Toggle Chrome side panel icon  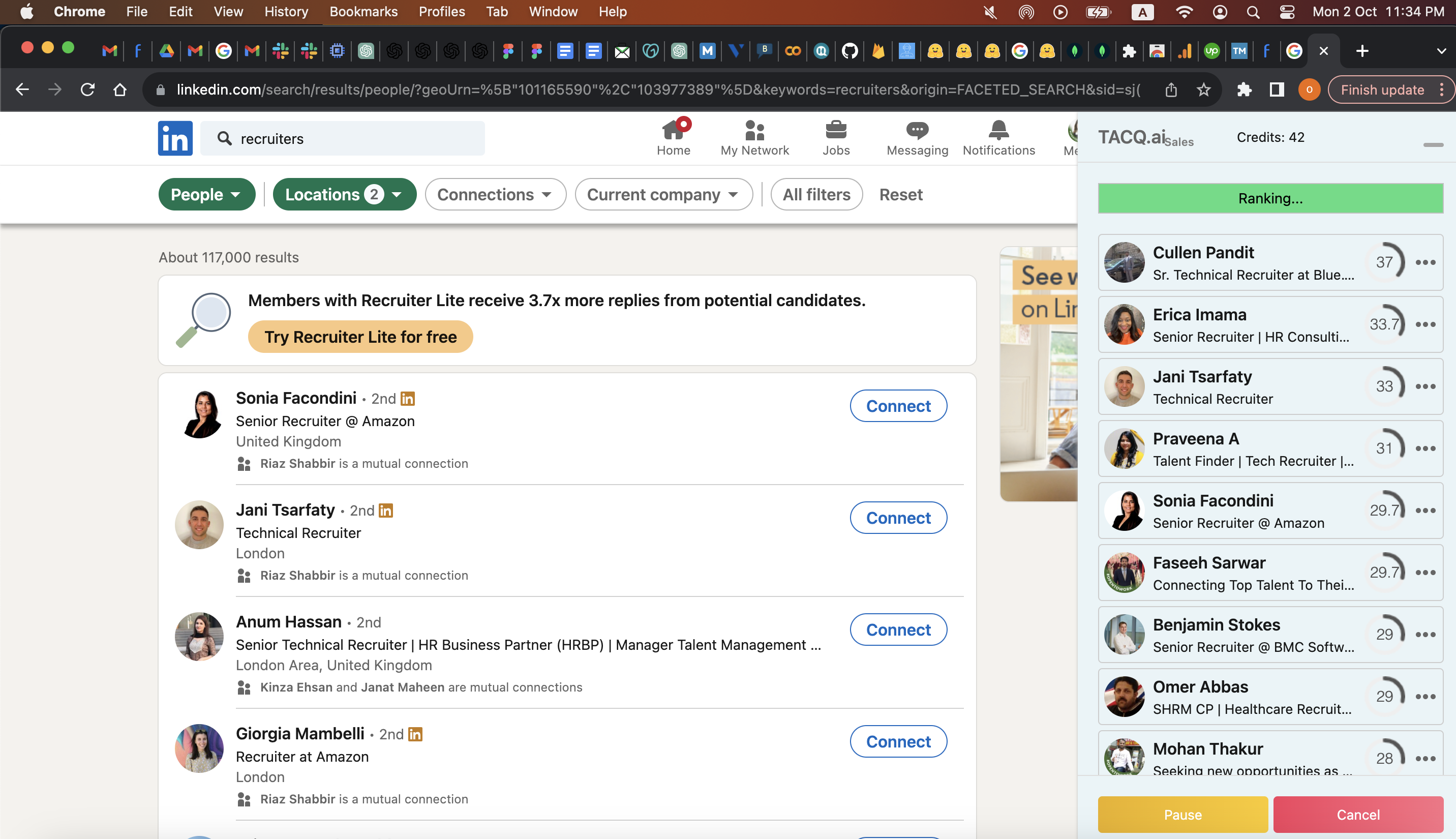(x=1277, y=90)
